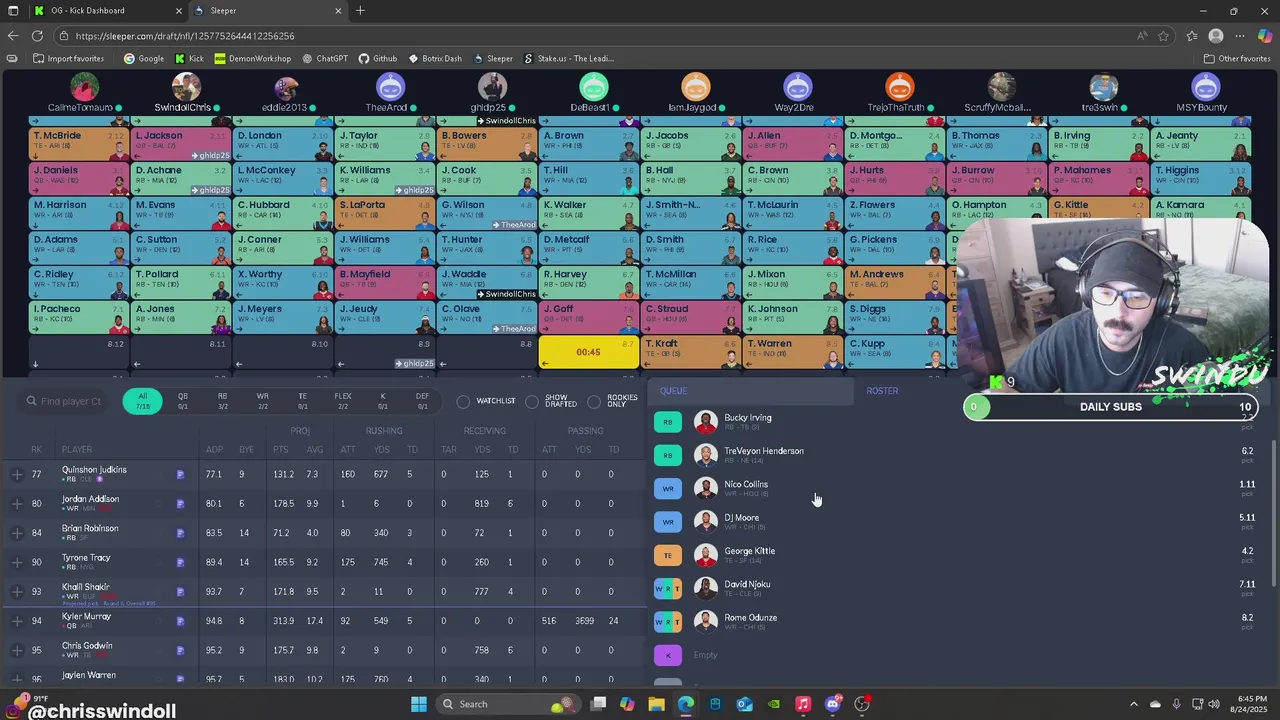Sort players by PTS column header
The width and height of the screenshot is (1280, 720).
pos(281,450)
